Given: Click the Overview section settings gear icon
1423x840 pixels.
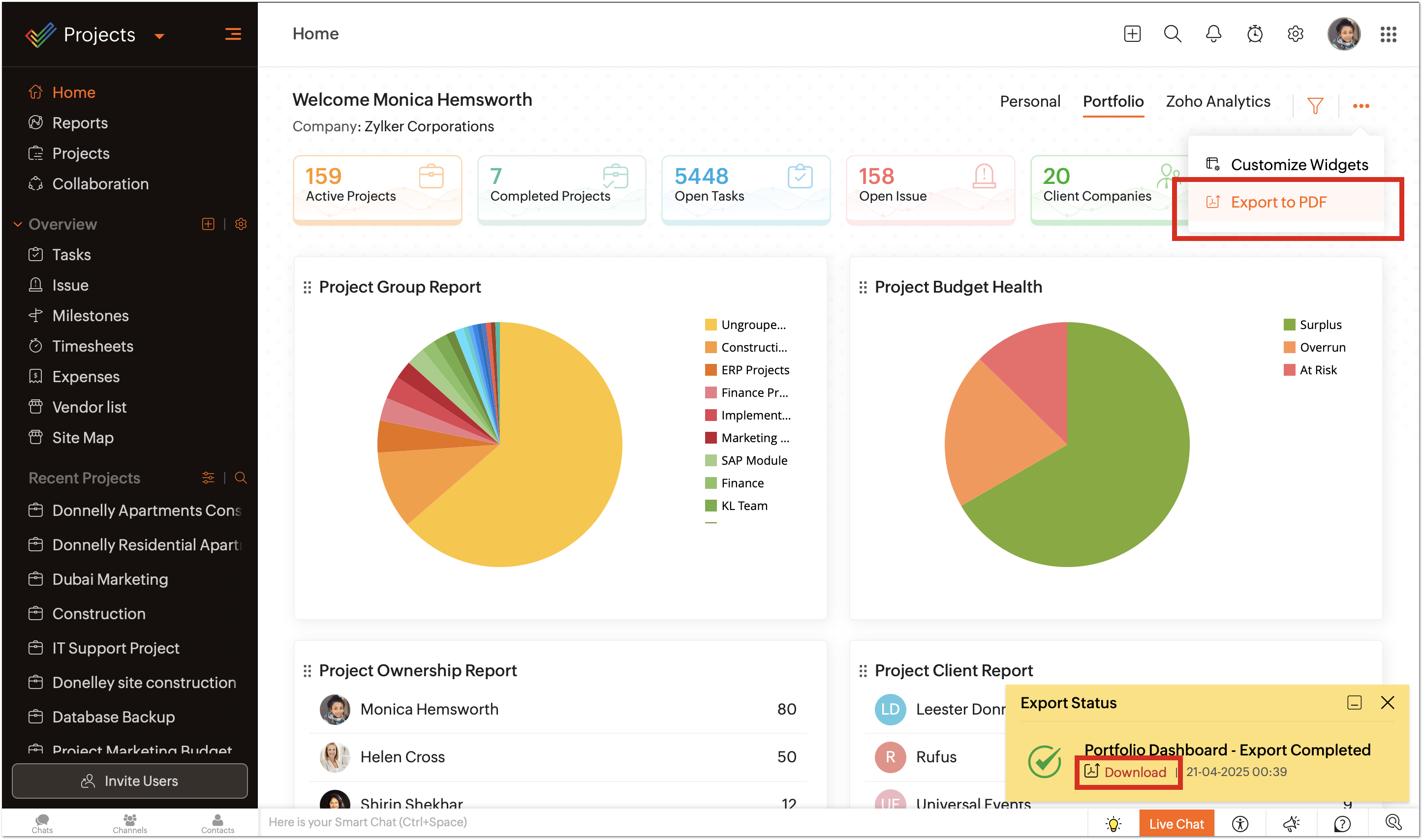Looking at the screenshot, I should pos(241,224).
